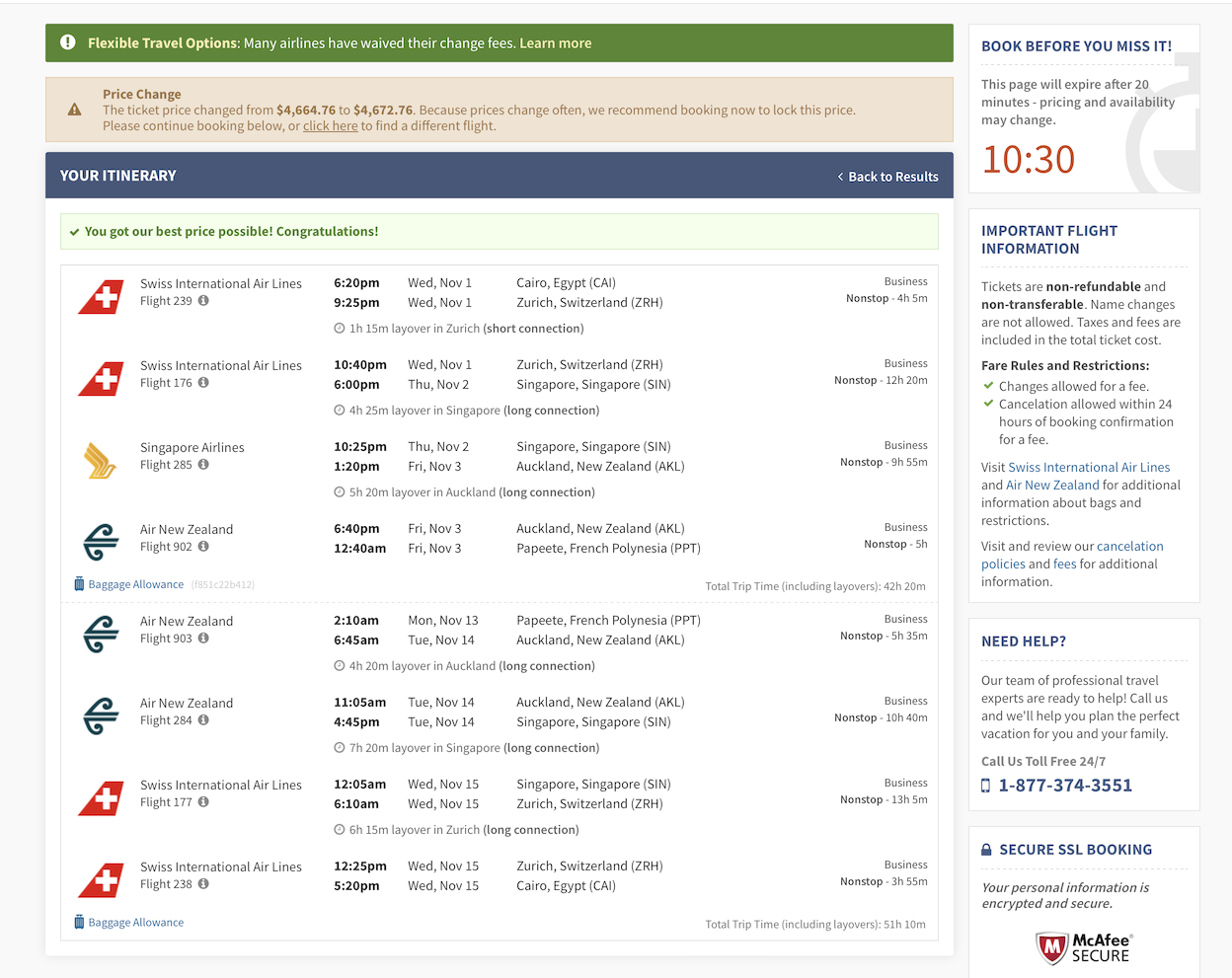Click info icon next to Flight 176
Screen dimensions: 1232x978
pos(203,383)
